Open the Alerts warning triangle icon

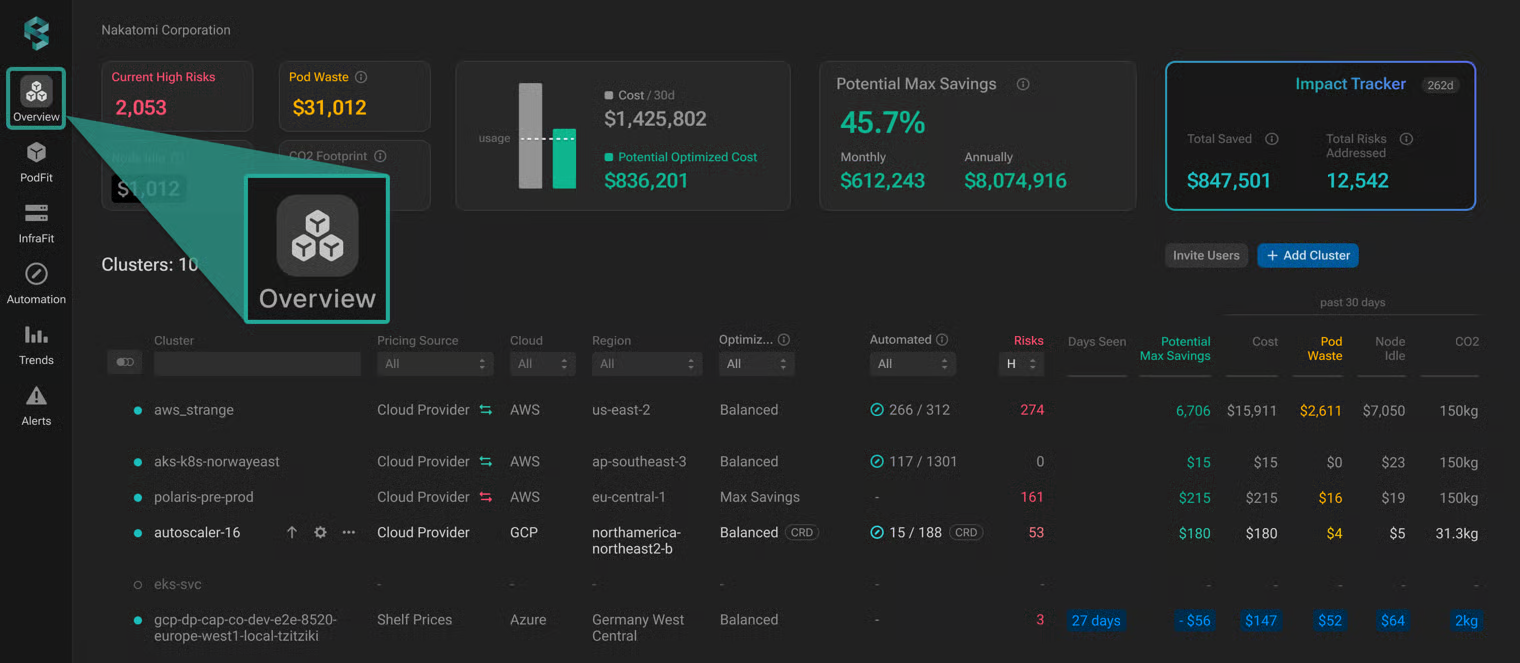point(36,396)
